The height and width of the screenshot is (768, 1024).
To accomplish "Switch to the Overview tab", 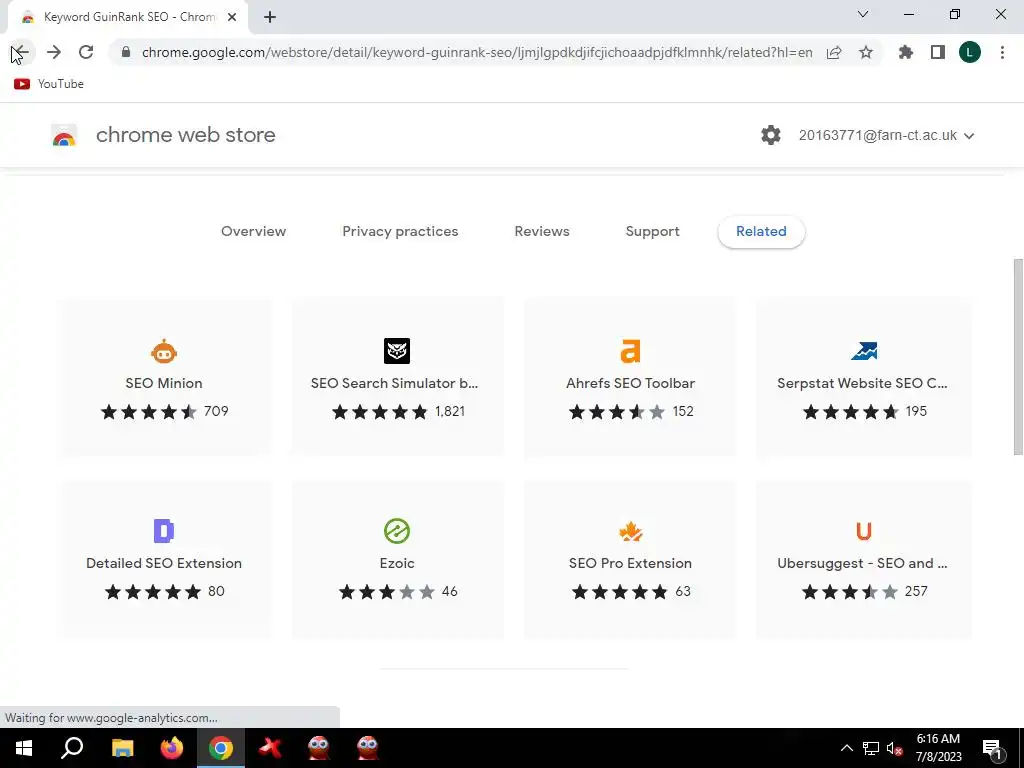I will 253,231.
